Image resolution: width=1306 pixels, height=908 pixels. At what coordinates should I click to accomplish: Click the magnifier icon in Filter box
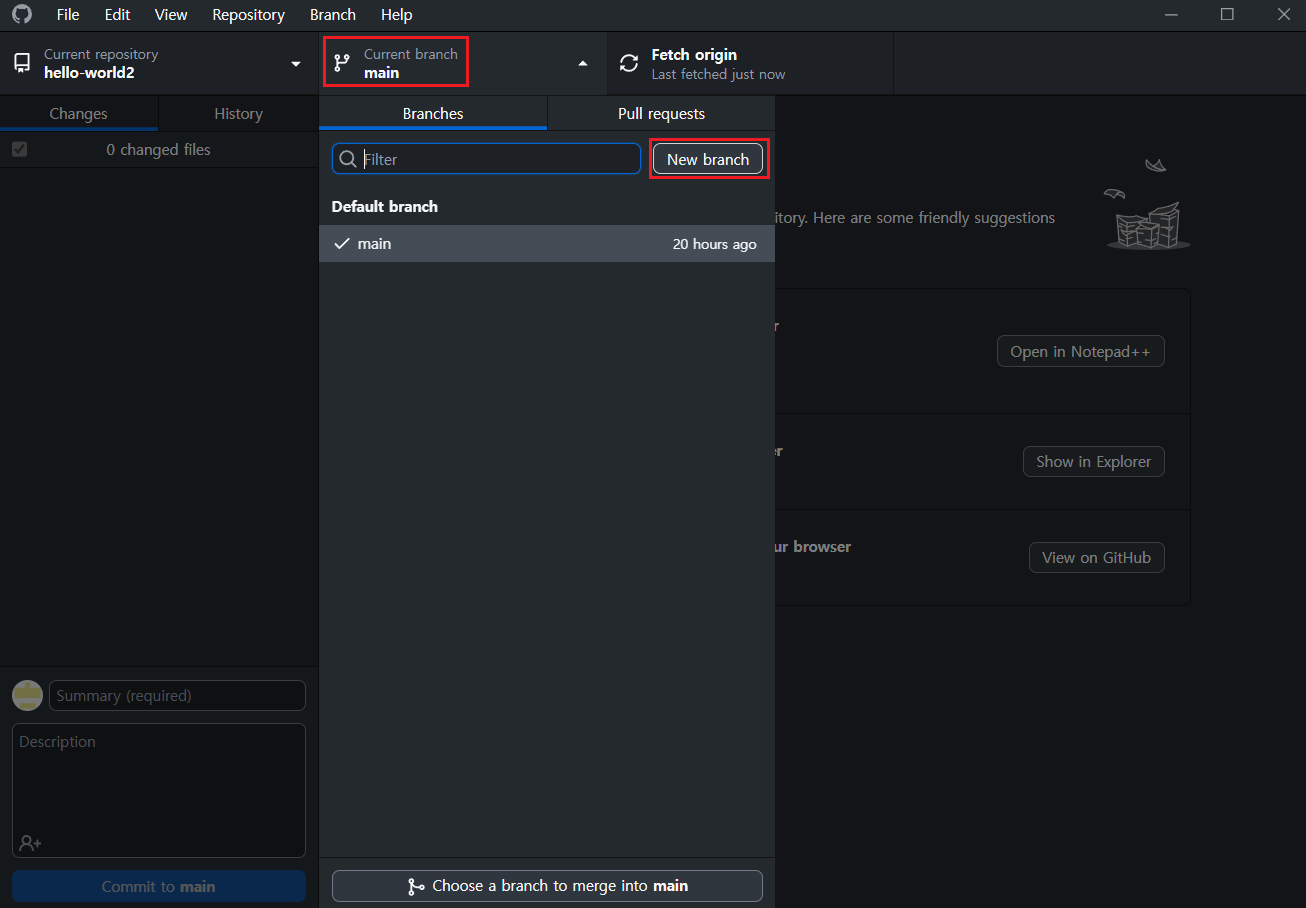tap(348, 159)
